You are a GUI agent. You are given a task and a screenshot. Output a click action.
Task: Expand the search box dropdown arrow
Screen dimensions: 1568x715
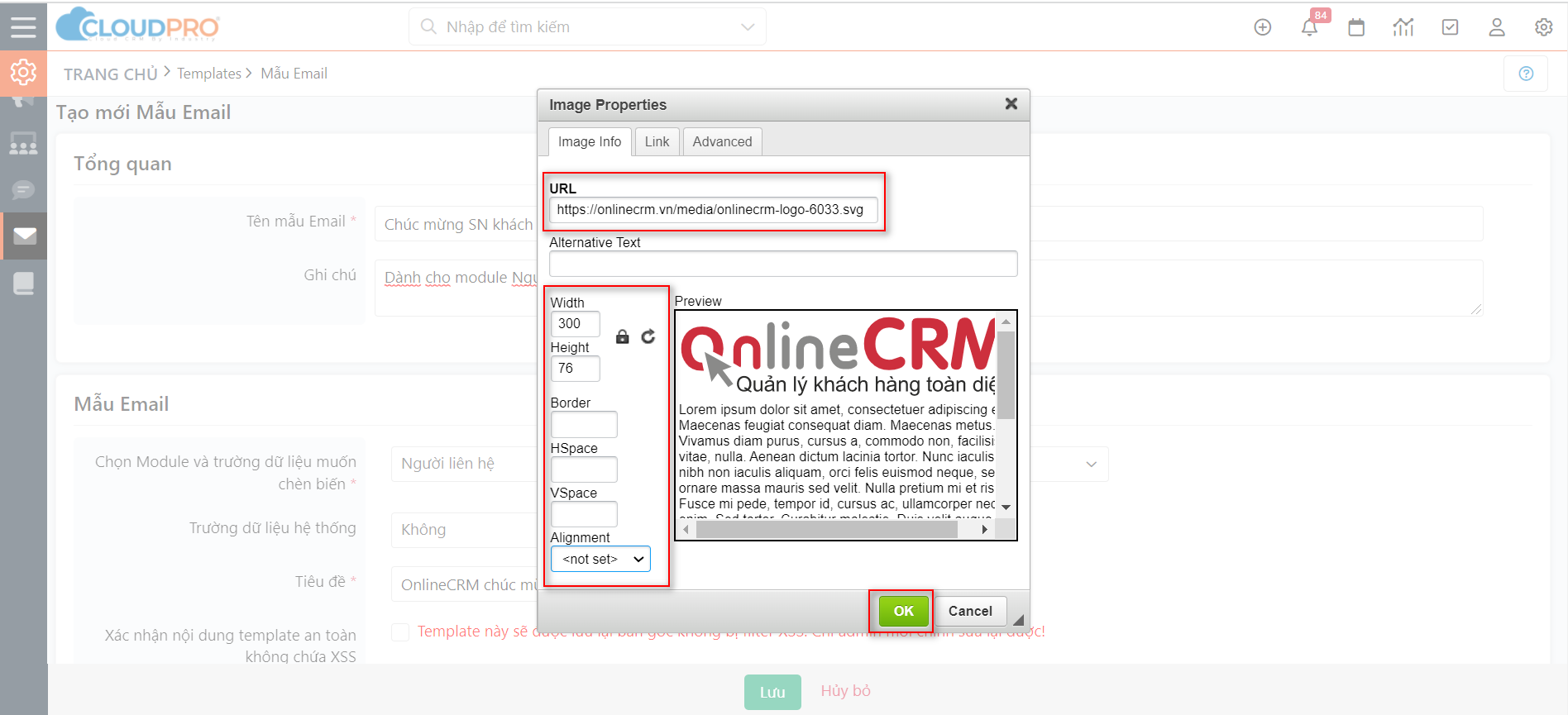click(x=748, y=26)
